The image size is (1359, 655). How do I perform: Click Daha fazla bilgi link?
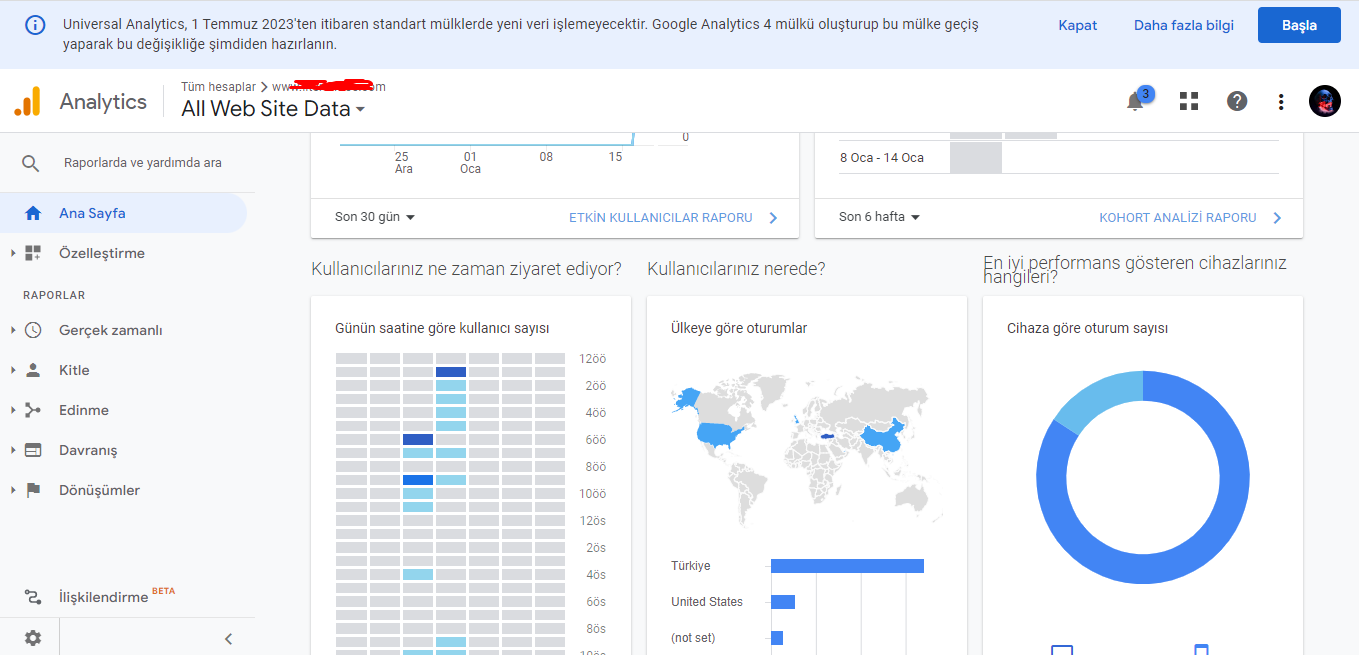pyautogui.click(x=1184, y=26)
